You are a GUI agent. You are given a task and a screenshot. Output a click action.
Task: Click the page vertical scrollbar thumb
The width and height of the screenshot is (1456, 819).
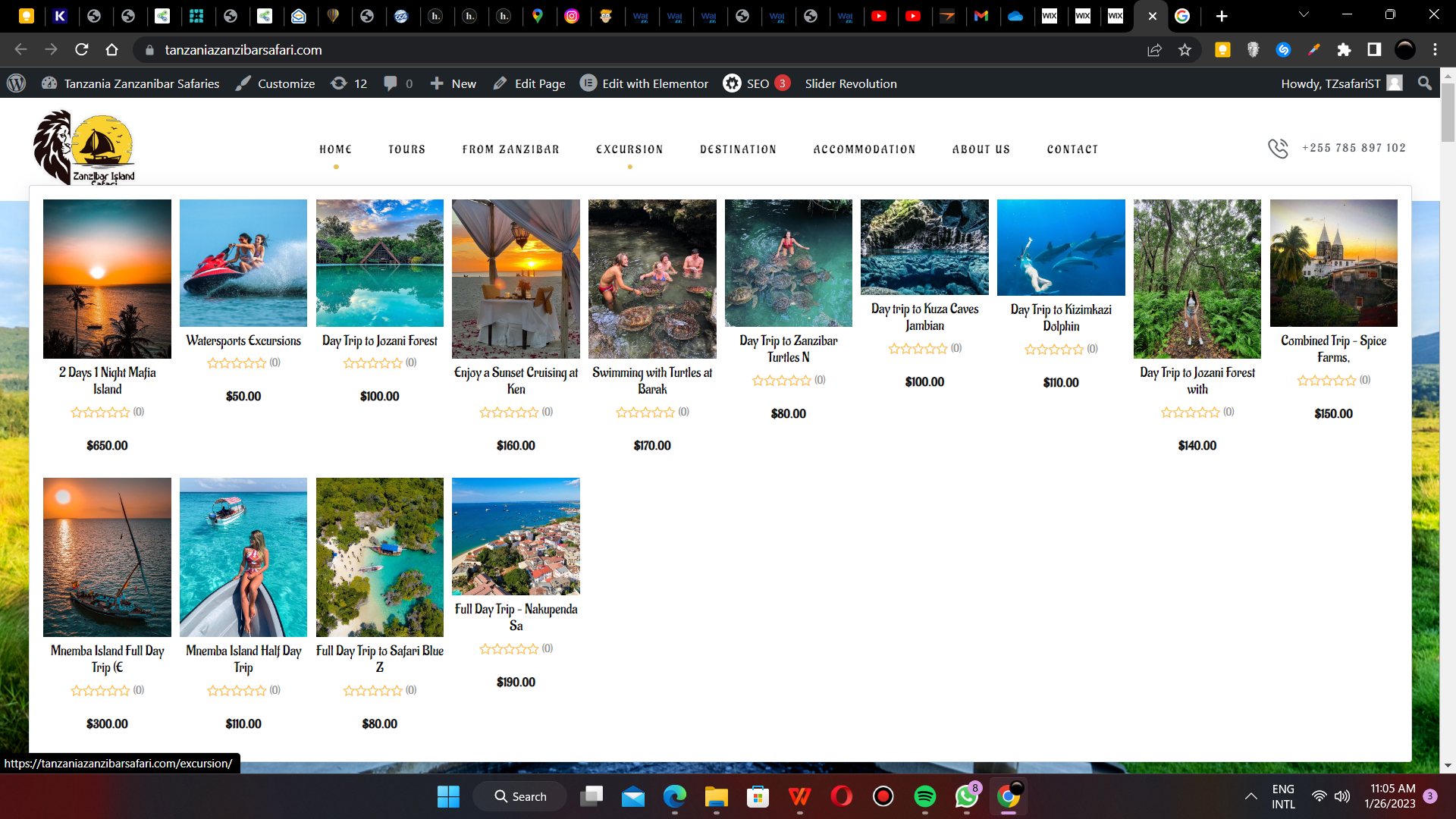[x=1448, y=112]
